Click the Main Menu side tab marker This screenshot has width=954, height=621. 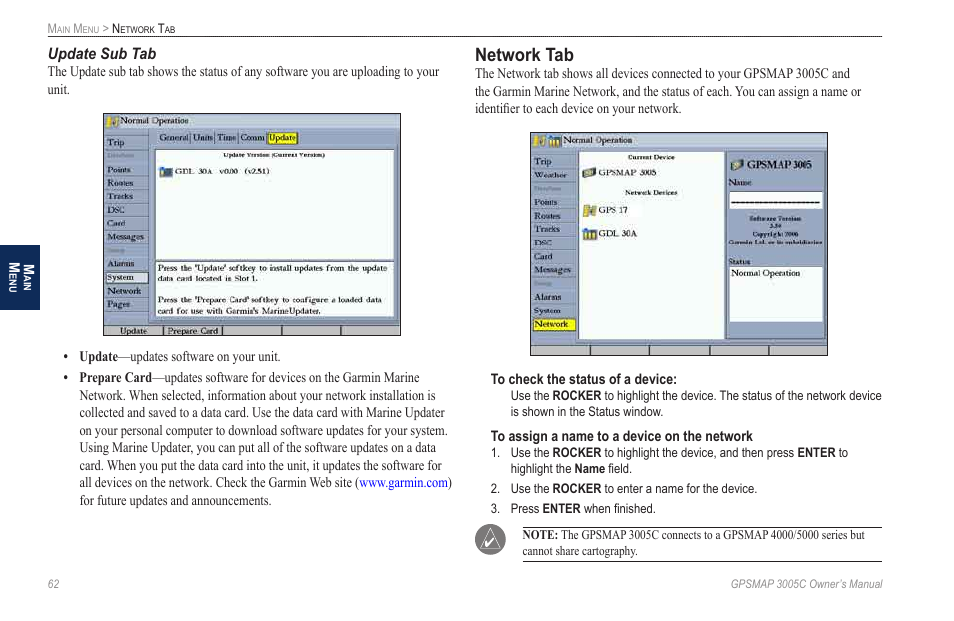coord(20,277)
